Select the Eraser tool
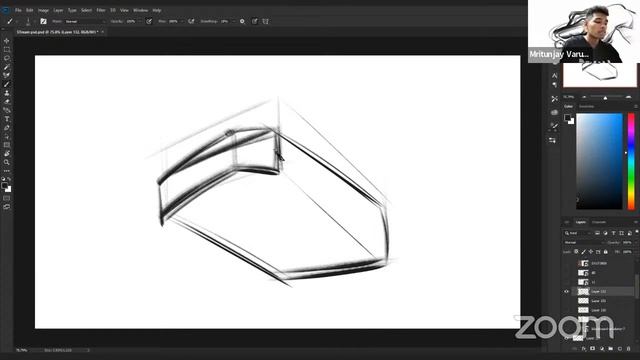 pyautogui.click(x=7, y=102)
